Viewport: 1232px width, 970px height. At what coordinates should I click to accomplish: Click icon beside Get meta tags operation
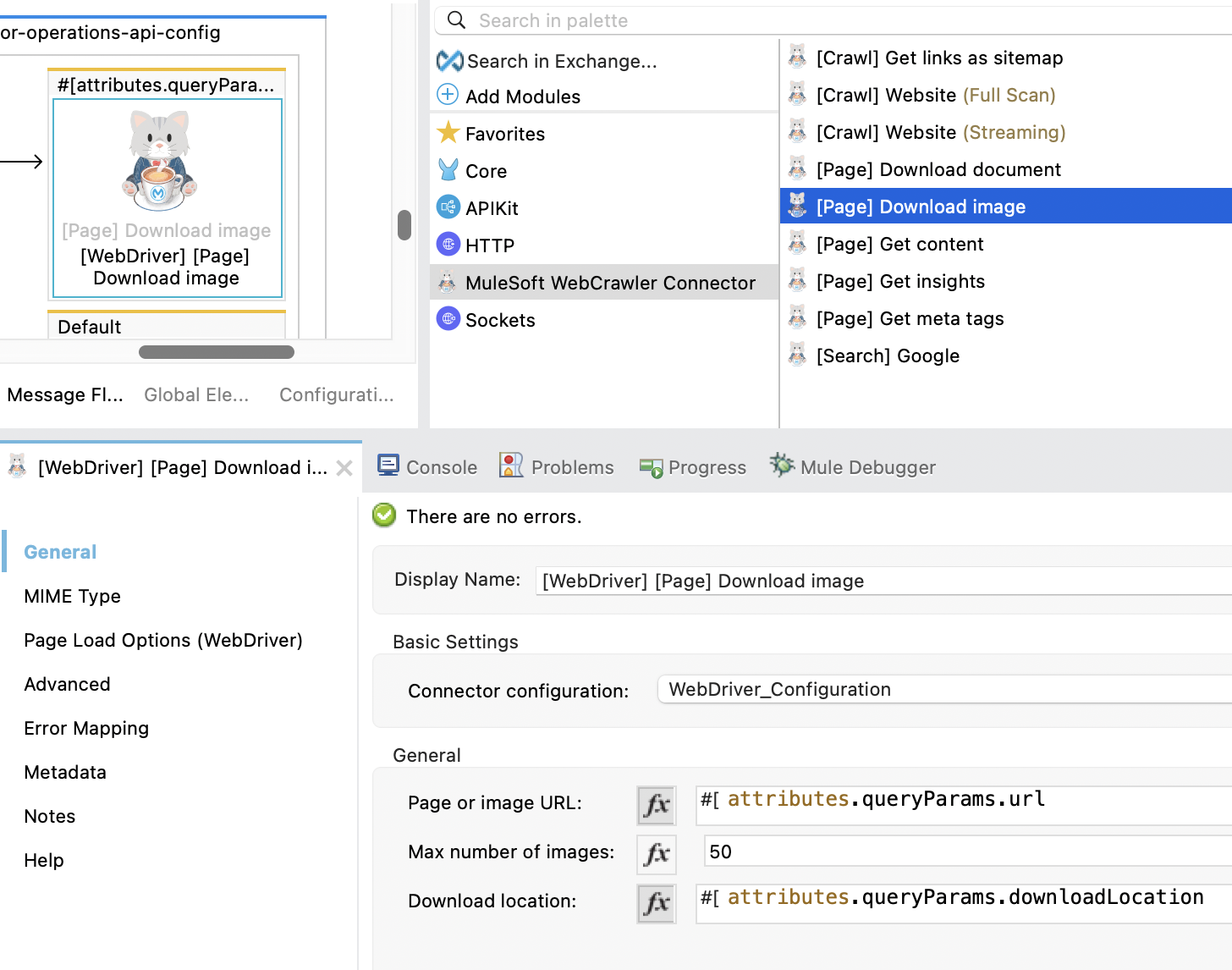click(x=797, y=317)
